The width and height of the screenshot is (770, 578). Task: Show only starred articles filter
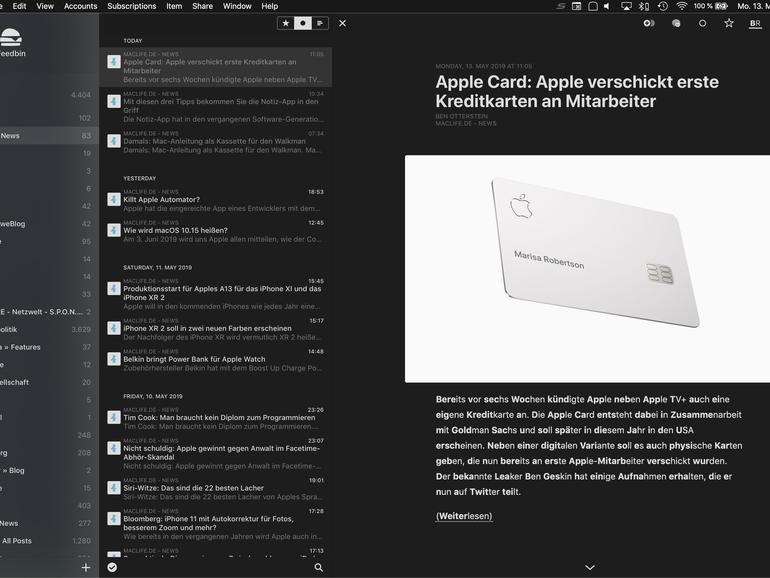(x=285, y=23)
